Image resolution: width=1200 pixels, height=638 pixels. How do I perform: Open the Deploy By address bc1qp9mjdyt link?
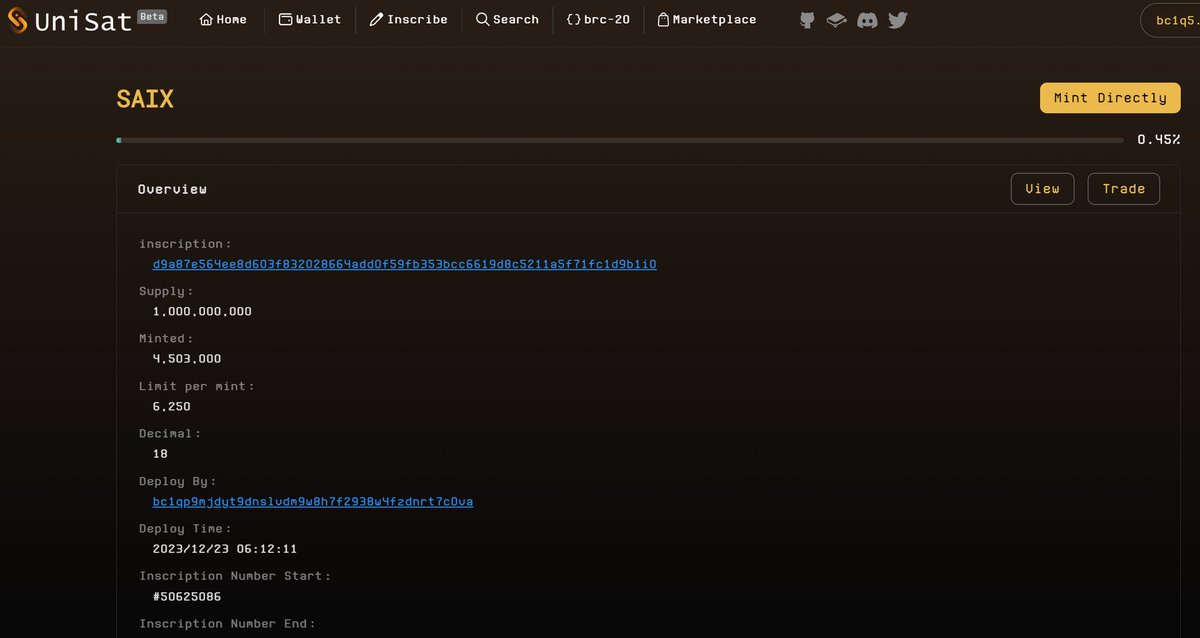click(313, 501)
